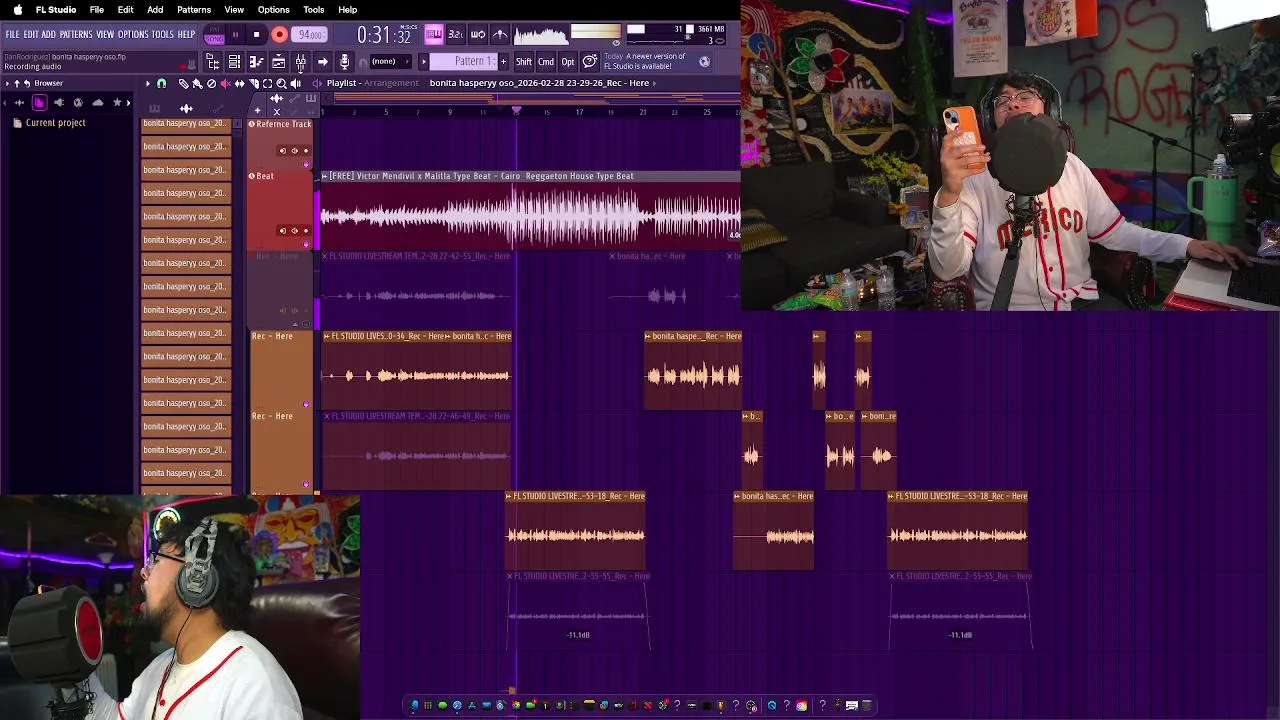1280x720 pixels.
Task: Click the plus button after Pattern 1
Action: click(503, 61)
